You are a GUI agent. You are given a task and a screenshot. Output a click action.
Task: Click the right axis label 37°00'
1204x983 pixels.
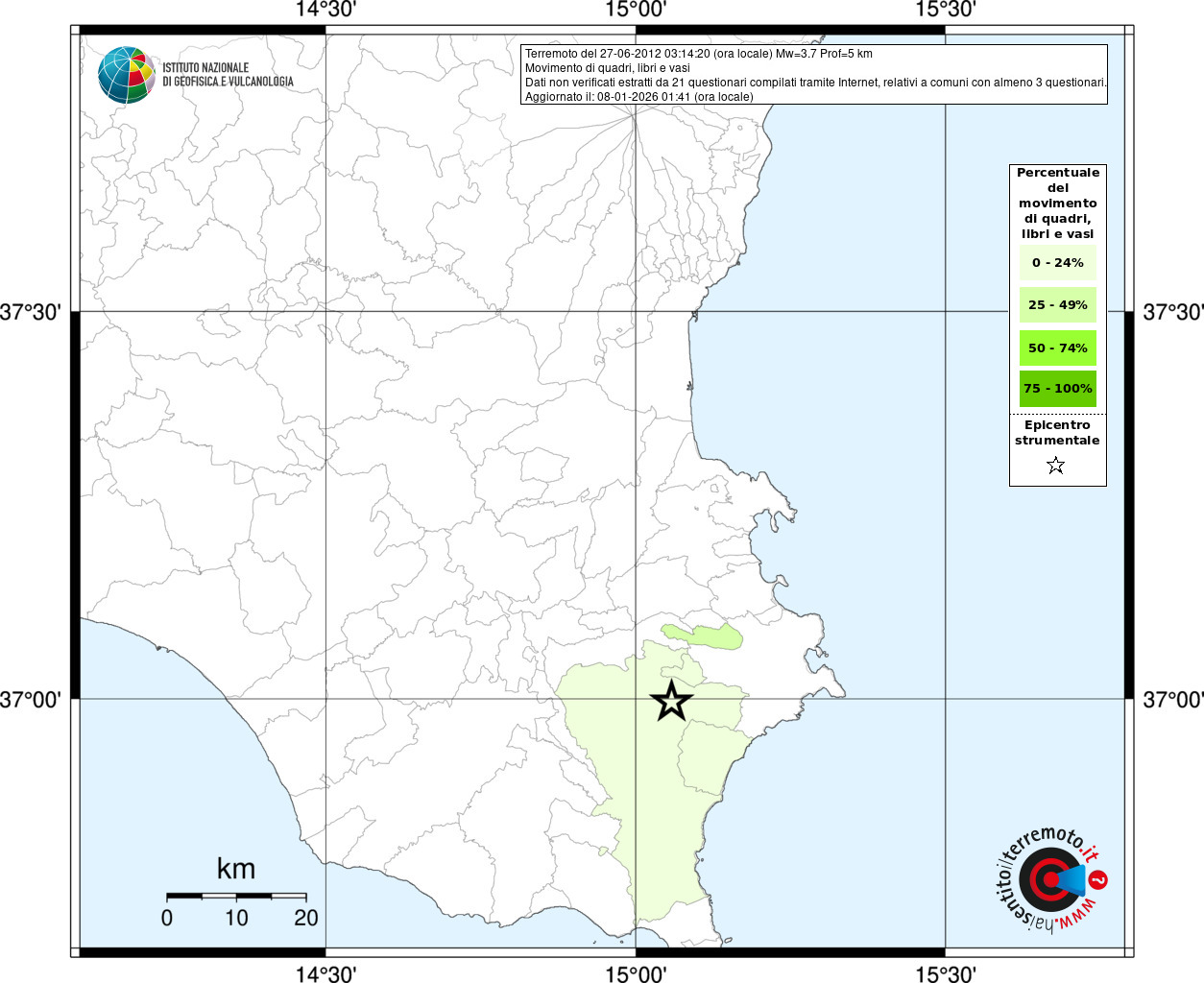[x=1172, y=699]
